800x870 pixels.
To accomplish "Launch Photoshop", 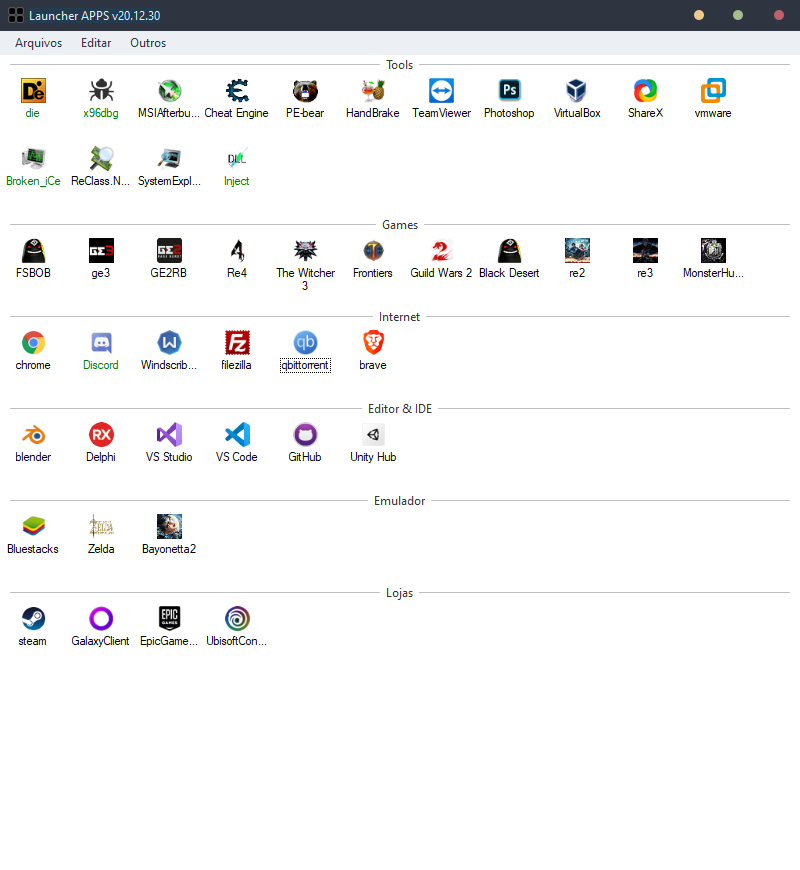I will [x=509, y=90].
